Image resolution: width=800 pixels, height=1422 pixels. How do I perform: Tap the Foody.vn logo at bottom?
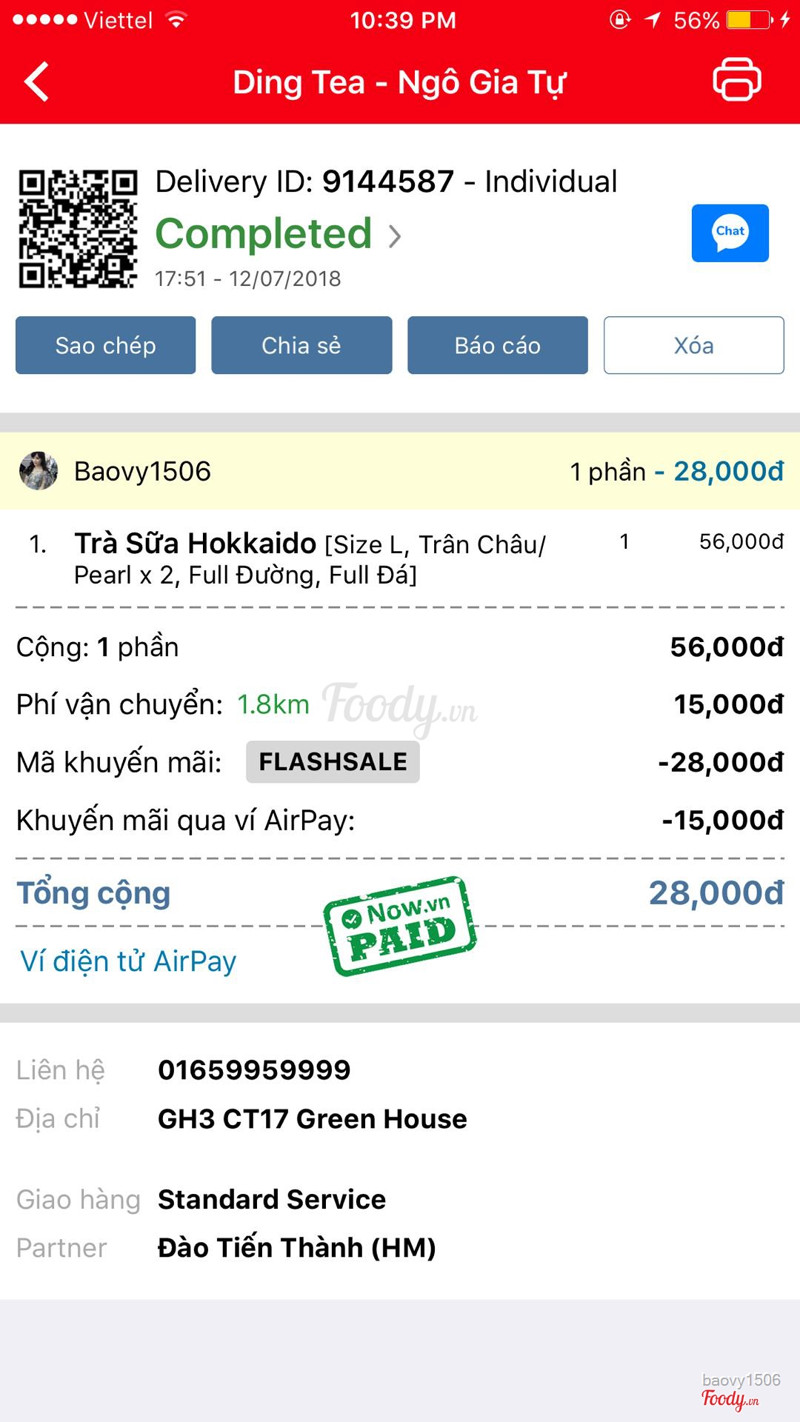(x=730, y=1399)
